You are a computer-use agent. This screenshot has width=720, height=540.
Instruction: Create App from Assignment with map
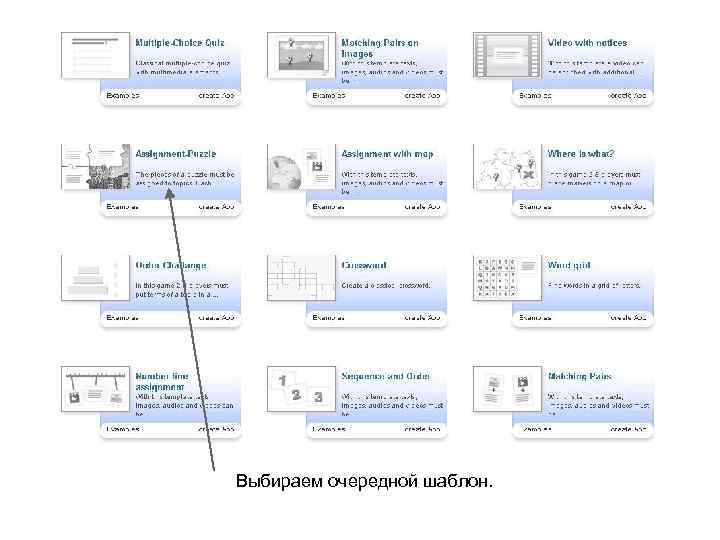[422, 207]
